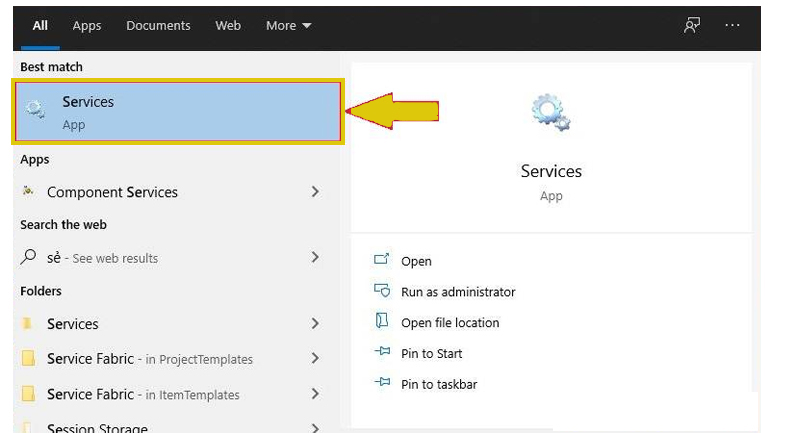Click the Open file location icon

click(382, 321)
